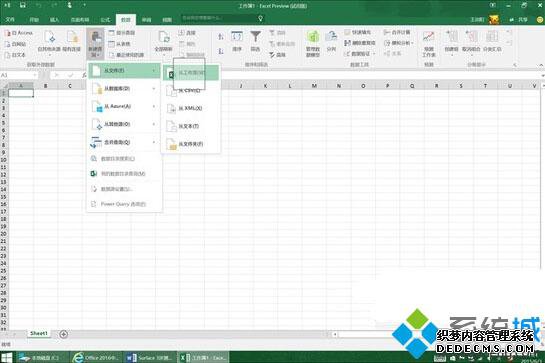The height and width of the screenshot is (363, 545).
Task: Select From File (从文件) menu item
Action: [124, 71]
